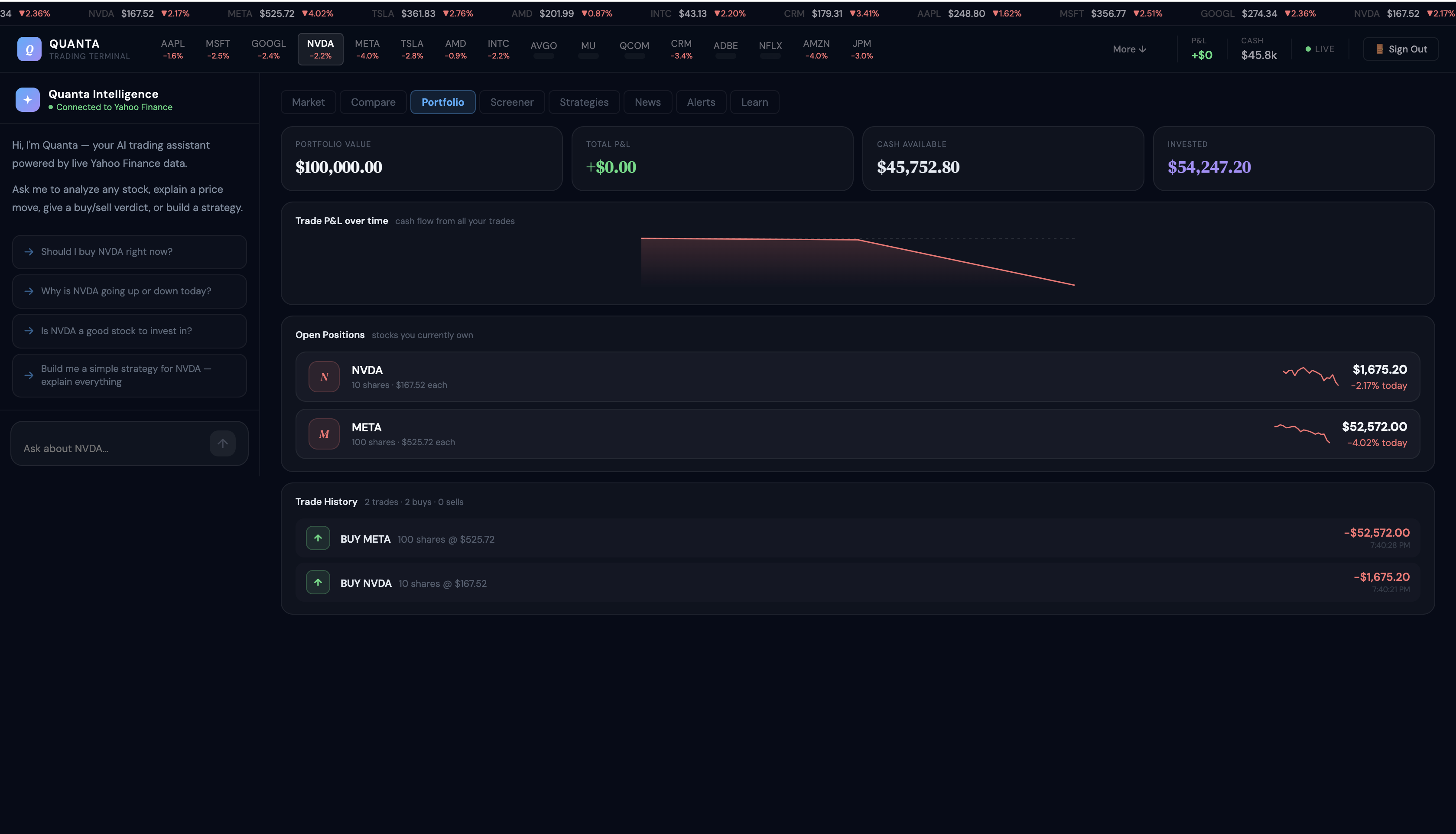
Task: Click the green arrow on BUY META
Action: pyautogui.click(x=318, y=538)
